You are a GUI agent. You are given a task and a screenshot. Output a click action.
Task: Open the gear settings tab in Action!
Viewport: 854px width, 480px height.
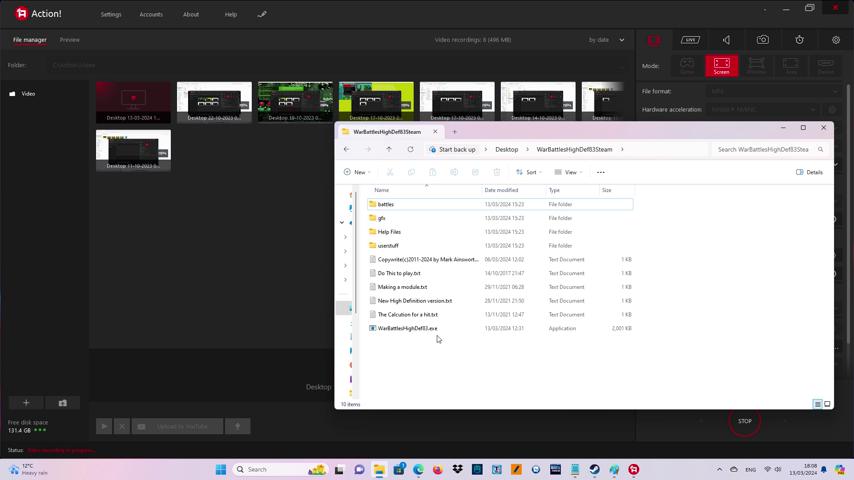836,40
